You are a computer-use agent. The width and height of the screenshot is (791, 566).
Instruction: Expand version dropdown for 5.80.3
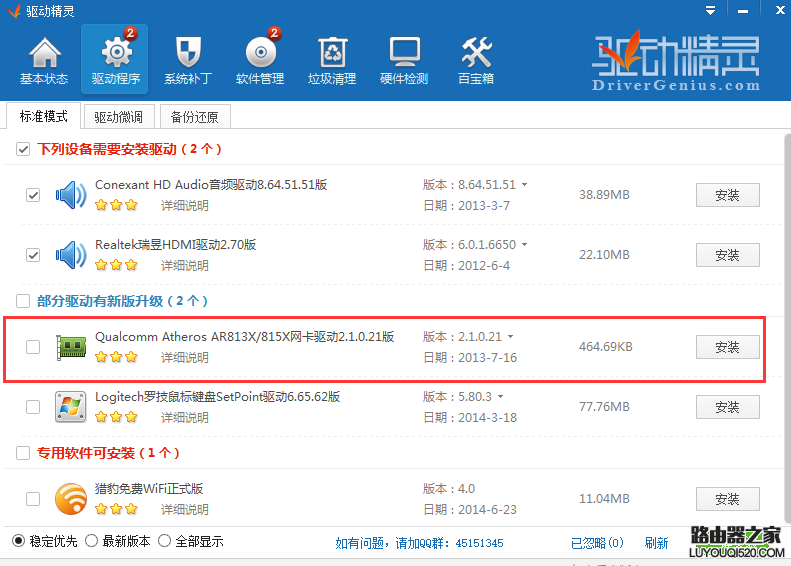click(500, 397)
